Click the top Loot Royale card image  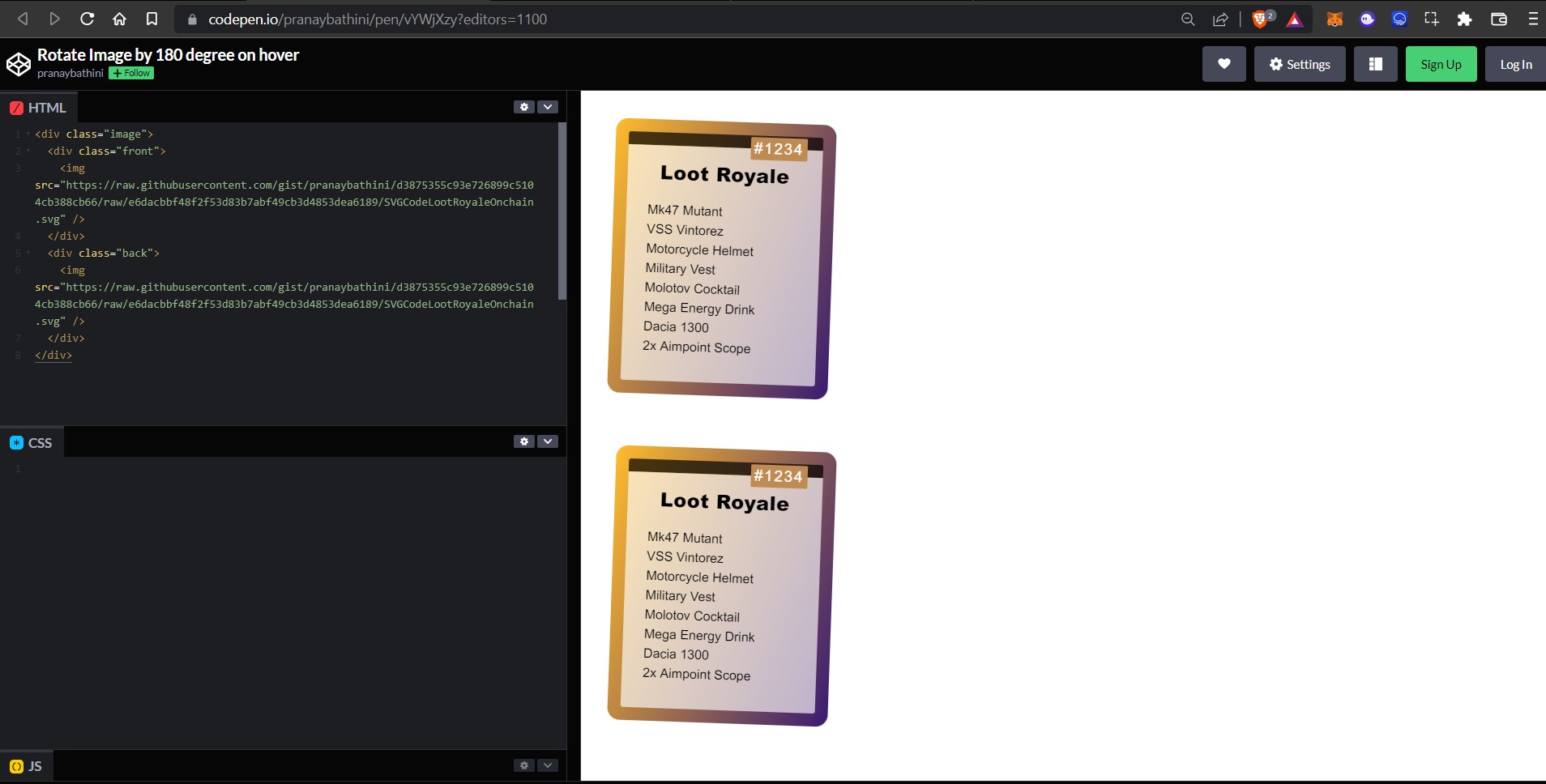click(x=721, y=258)
